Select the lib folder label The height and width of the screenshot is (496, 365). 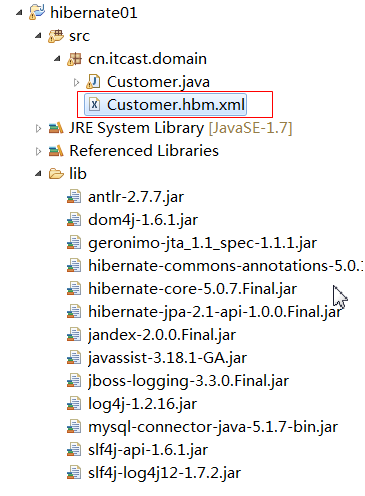click(78, 174)
